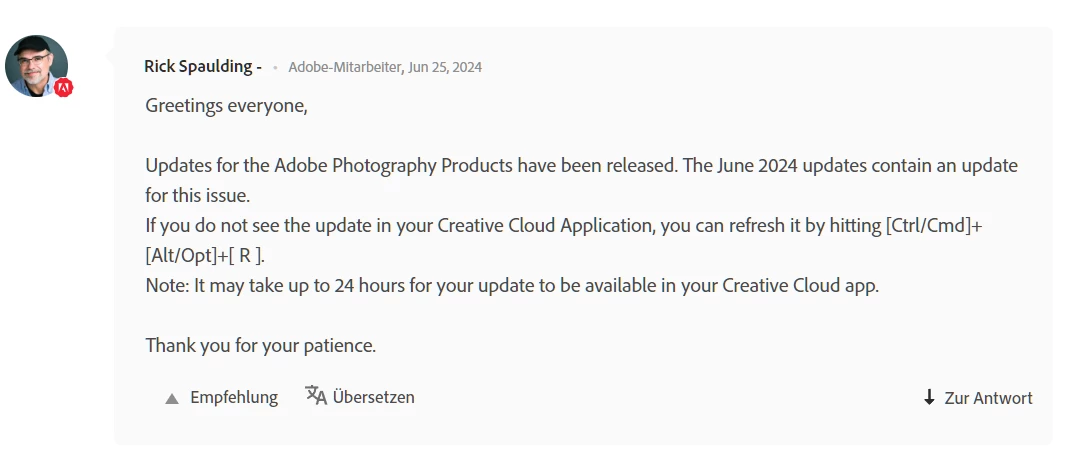Click the red Adobe badge on avatar

[x=64, y=88]
